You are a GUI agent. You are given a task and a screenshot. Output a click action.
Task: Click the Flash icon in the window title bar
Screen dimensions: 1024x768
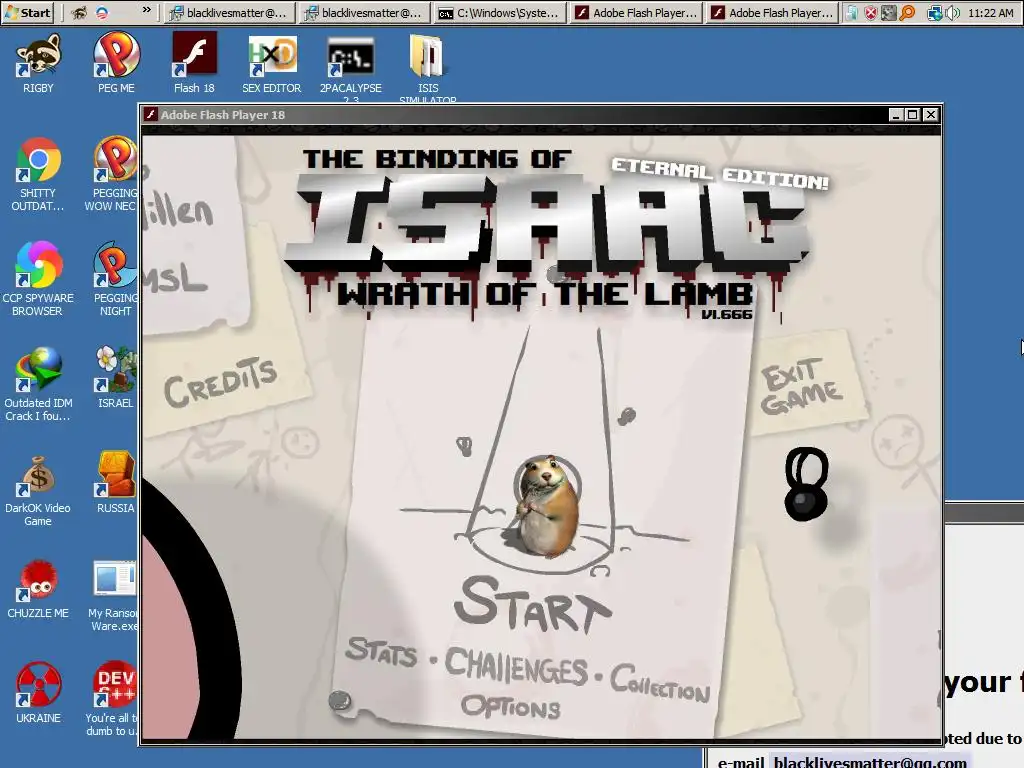click(151, 114)
